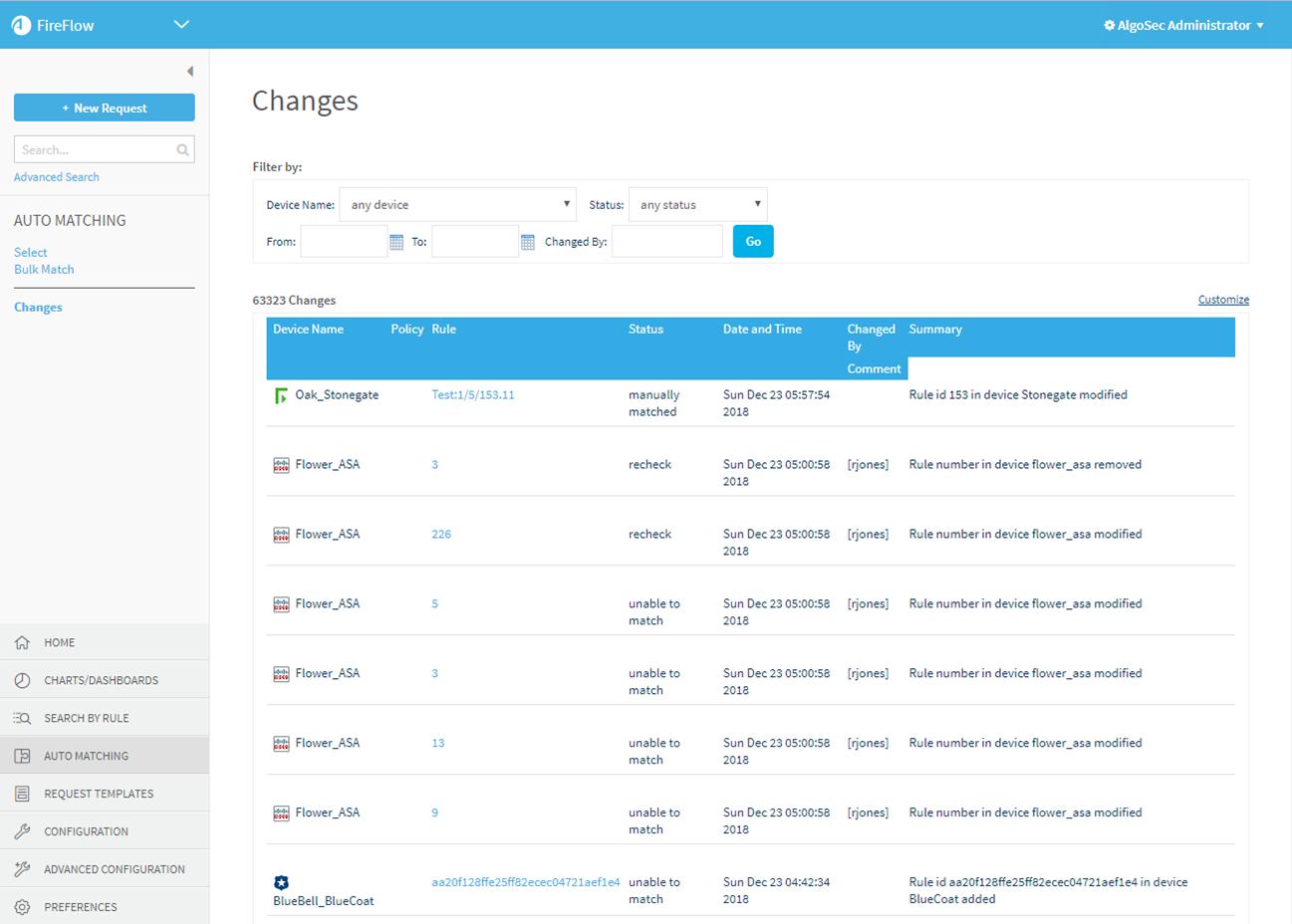Viewport: 1292px width, 924px height.
Task: Open the Status filter dropdown
Action: tap(697, 205)
